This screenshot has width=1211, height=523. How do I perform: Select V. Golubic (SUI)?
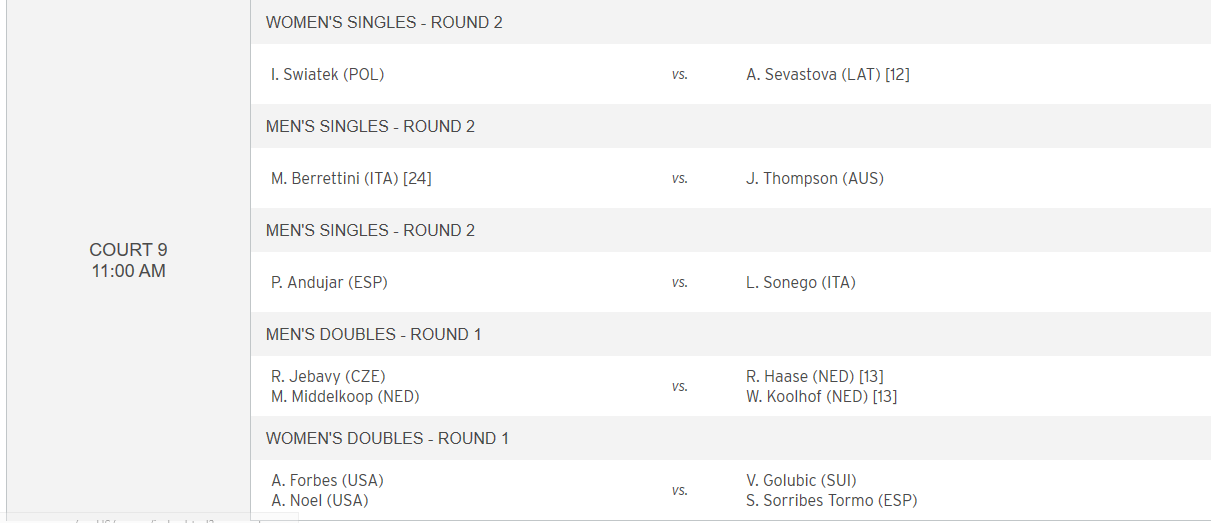[801, 480]
